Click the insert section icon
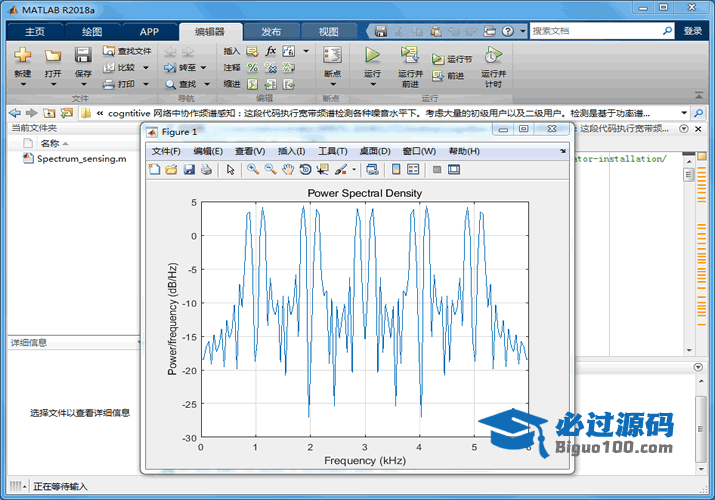 pyautogui.click(x=252, y=51)
